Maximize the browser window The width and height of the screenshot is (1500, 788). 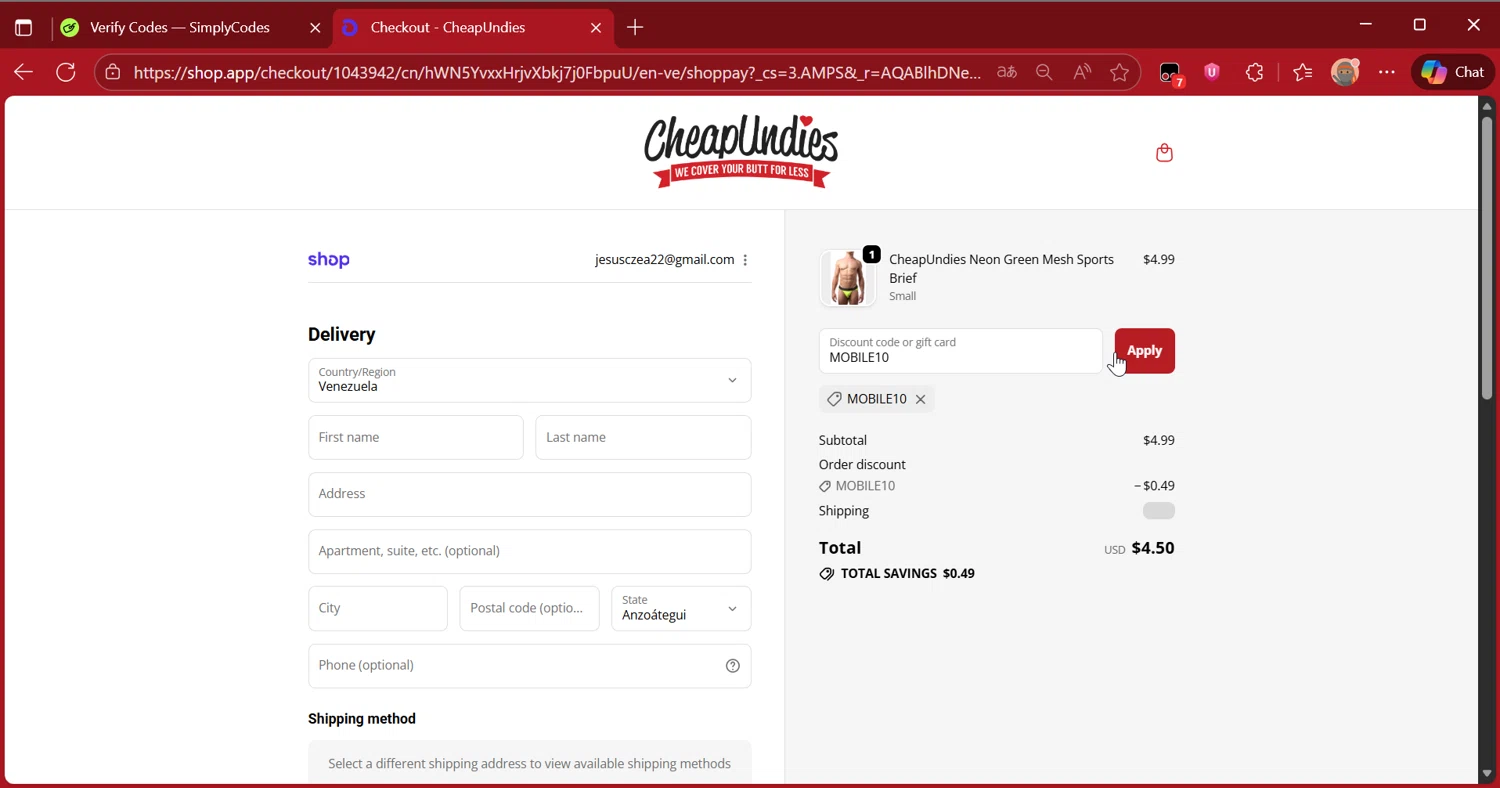point(1419,25)
